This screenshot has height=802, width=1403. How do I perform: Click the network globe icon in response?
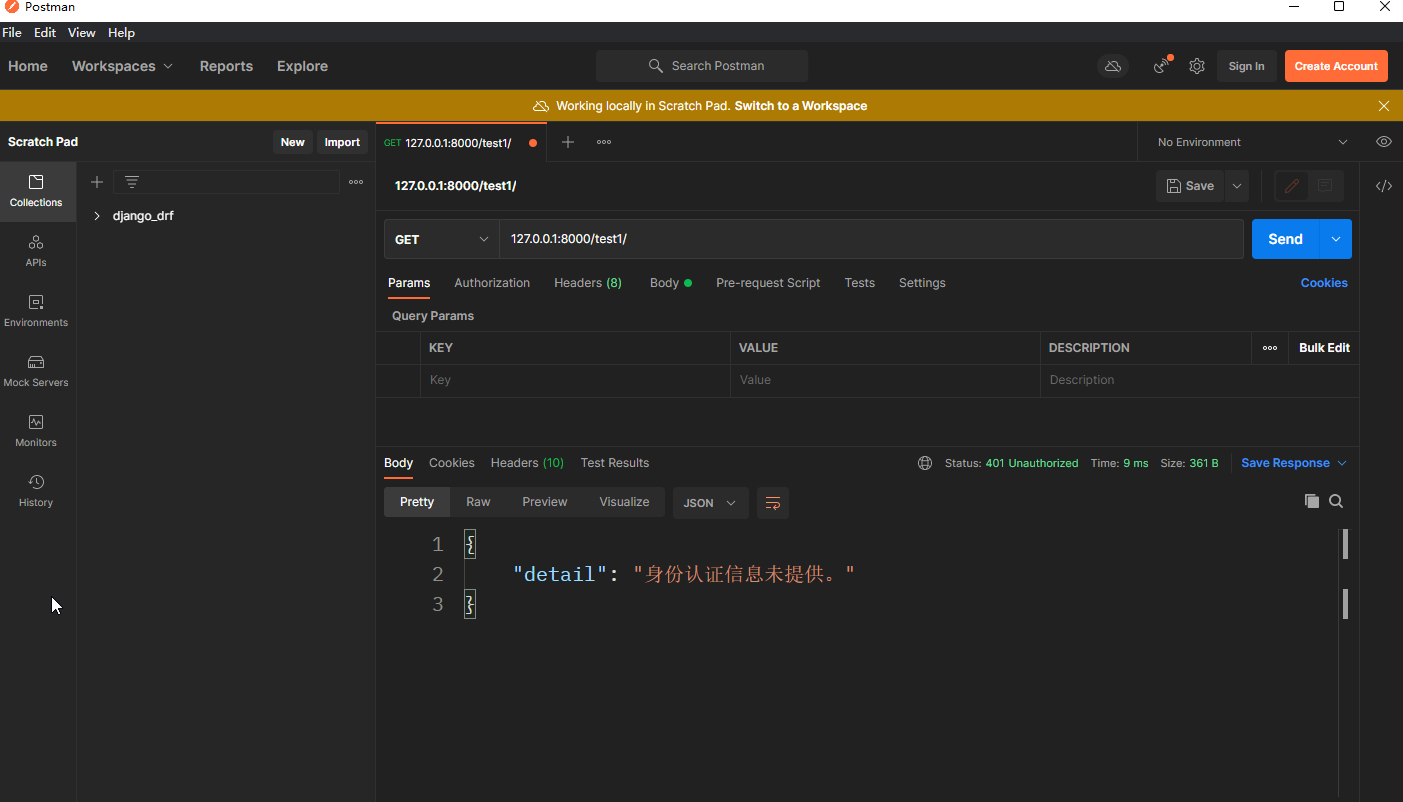pyautogui.click(x=925, y=463)
